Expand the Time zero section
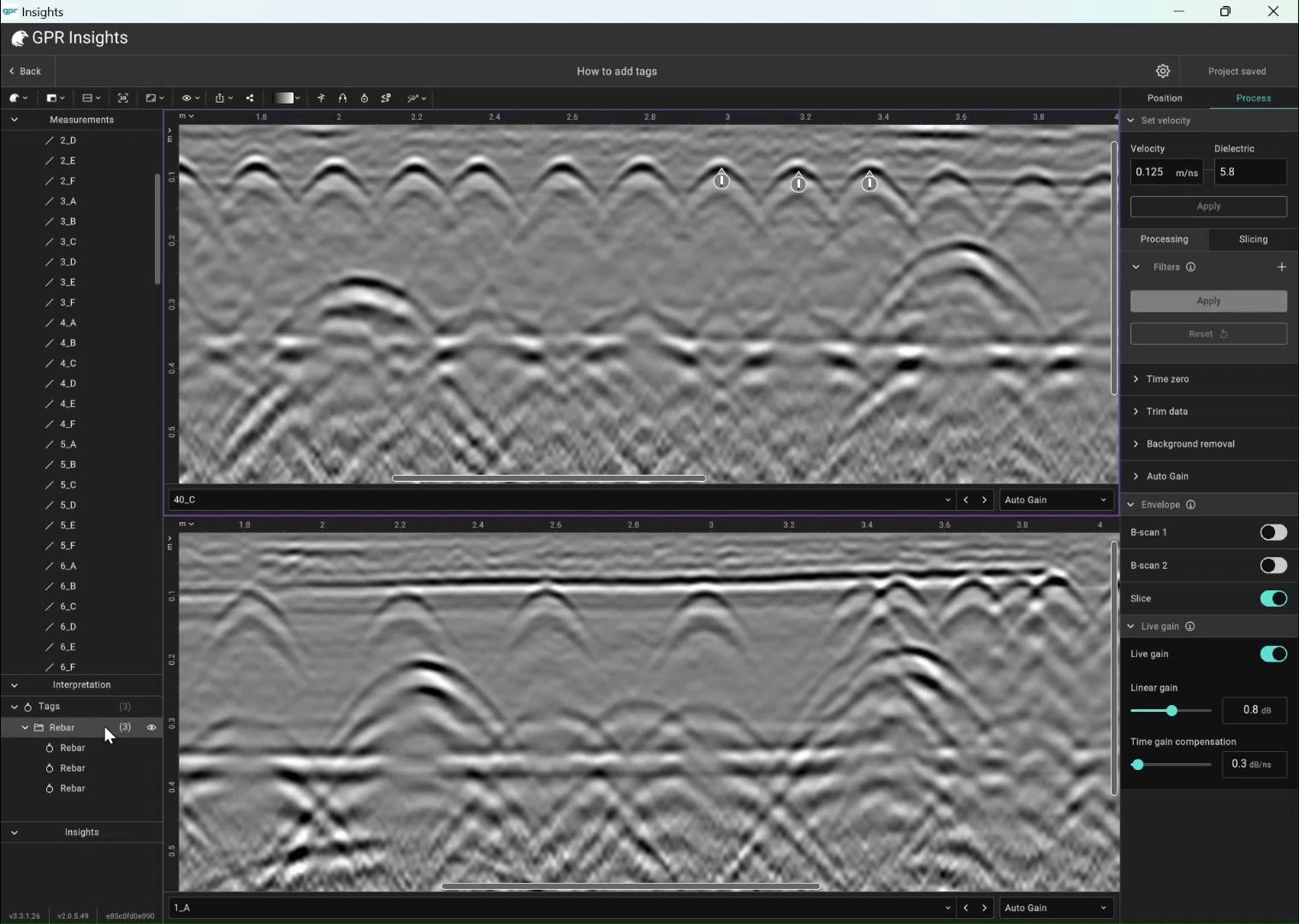1299x924 pixels. [1167, 379]
